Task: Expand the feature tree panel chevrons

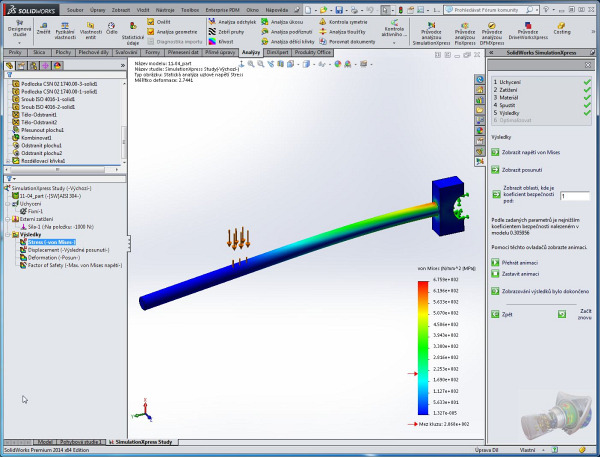Action: pyautogui.click(x=122, y=66)
